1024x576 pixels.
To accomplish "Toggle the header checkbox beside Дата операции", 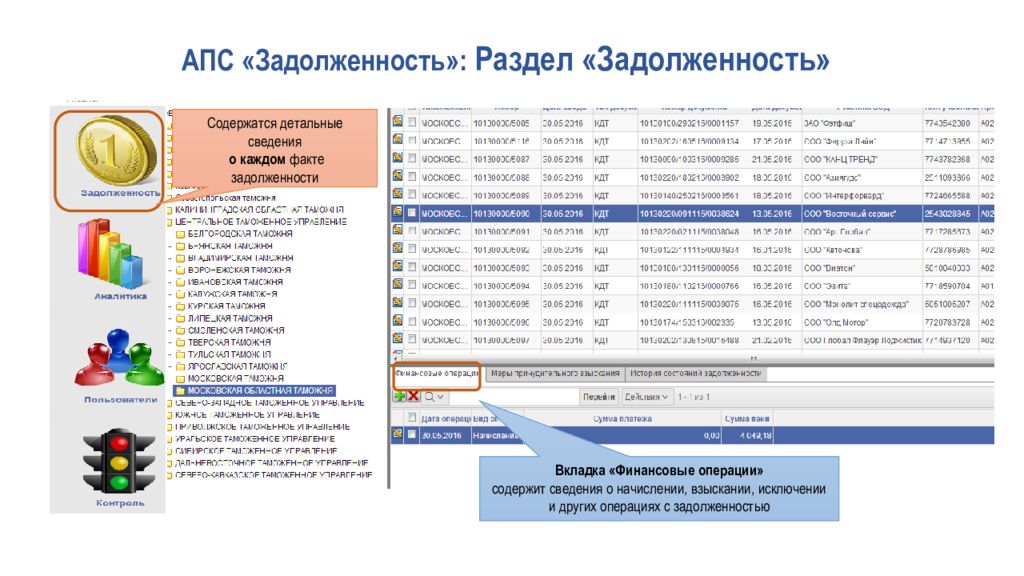I will (412, 417).
